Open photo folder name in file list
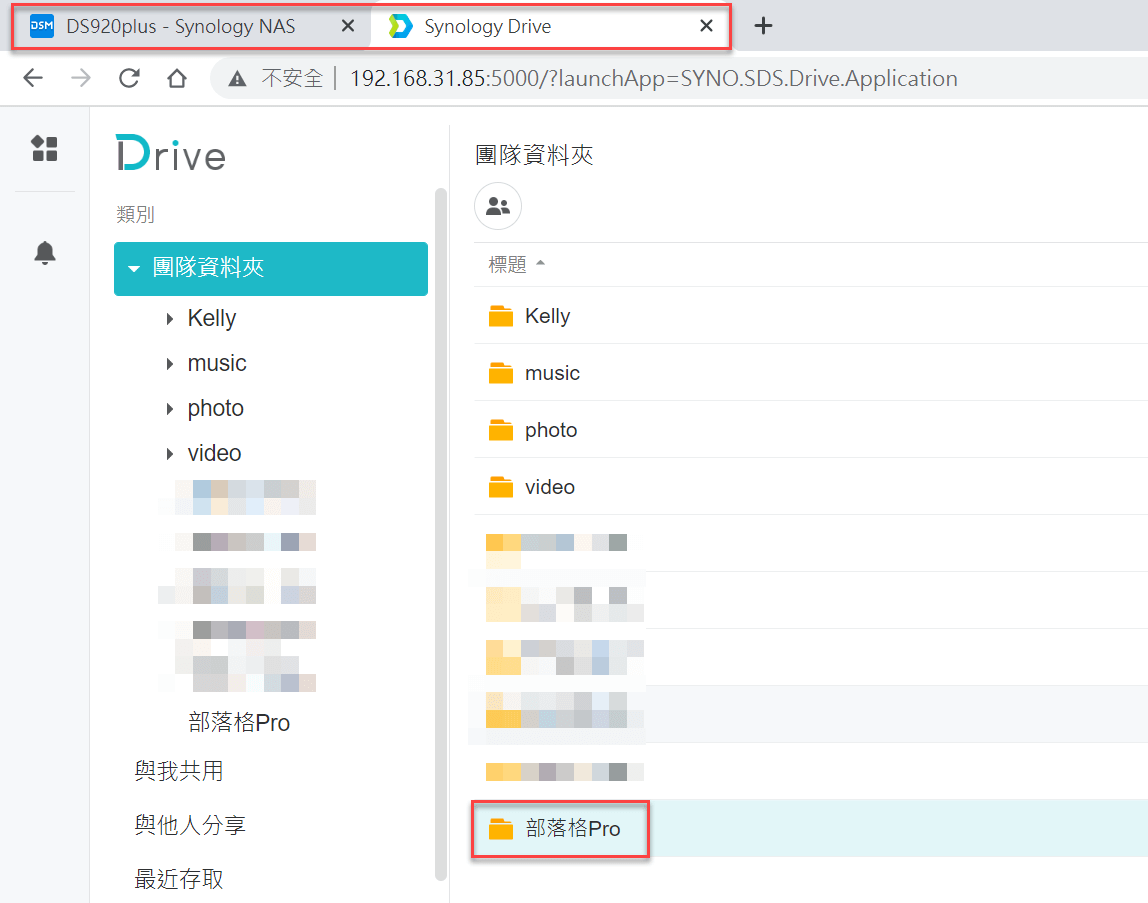The height and width of the screenshot is (903, 1148). coord(551,430)
